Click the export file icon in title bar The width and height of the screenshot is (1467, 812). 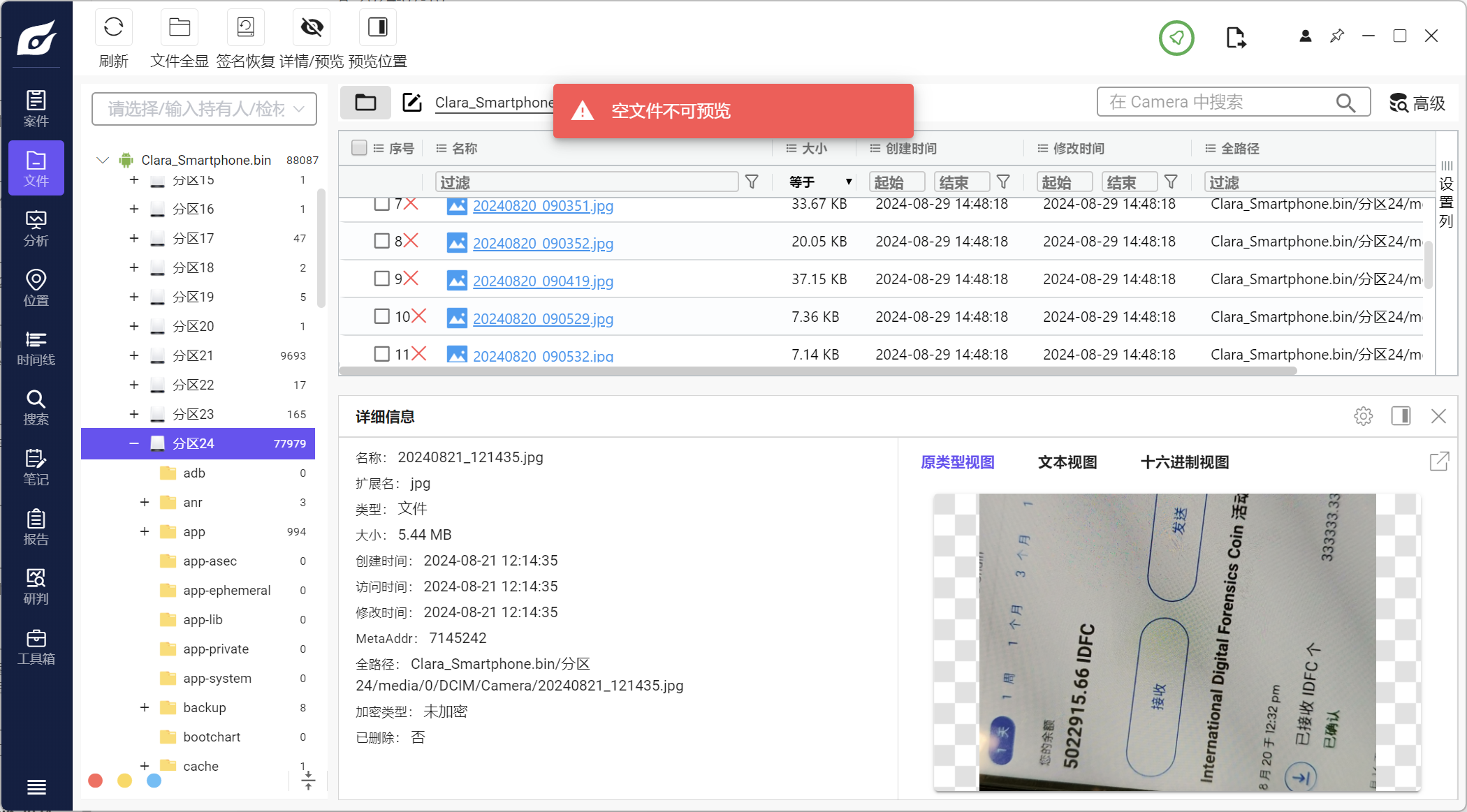(x=1236, y=38)
